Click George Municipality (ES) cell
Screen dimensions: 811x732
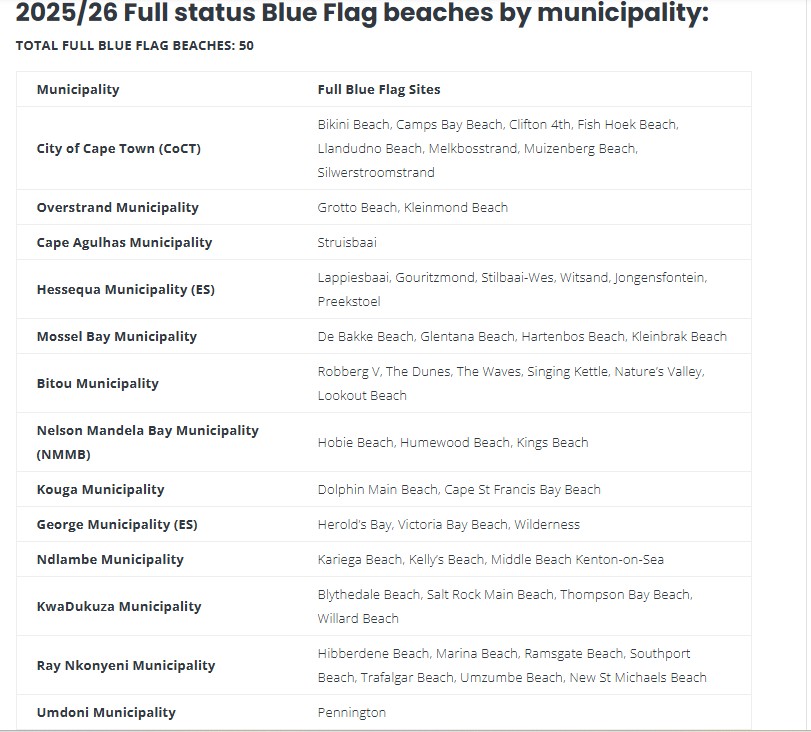tap(117, 525)
